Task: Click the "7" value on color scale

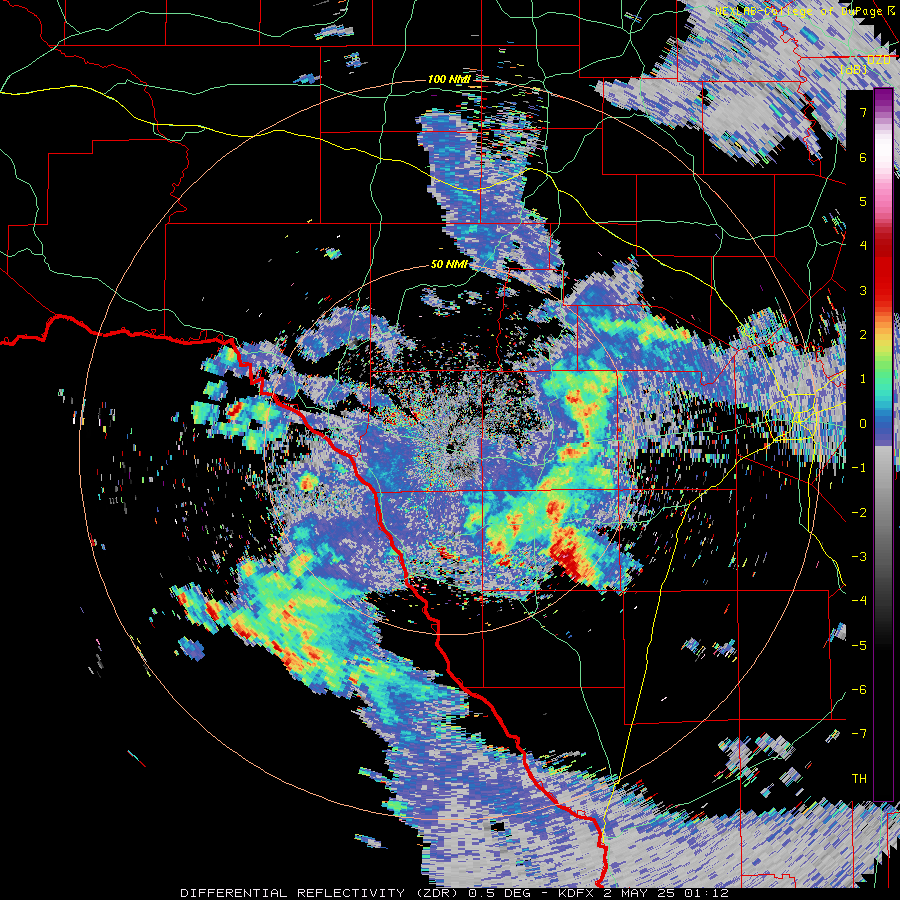Action: click(x=863, y=112)
